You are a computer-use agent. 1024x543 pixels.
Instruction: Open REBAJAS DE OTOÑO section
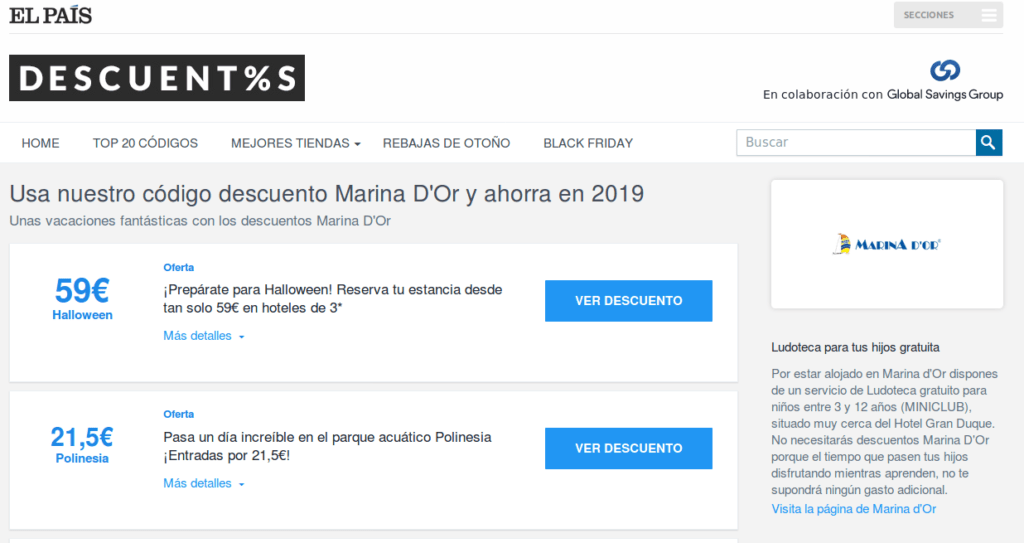tap(446, 143)
